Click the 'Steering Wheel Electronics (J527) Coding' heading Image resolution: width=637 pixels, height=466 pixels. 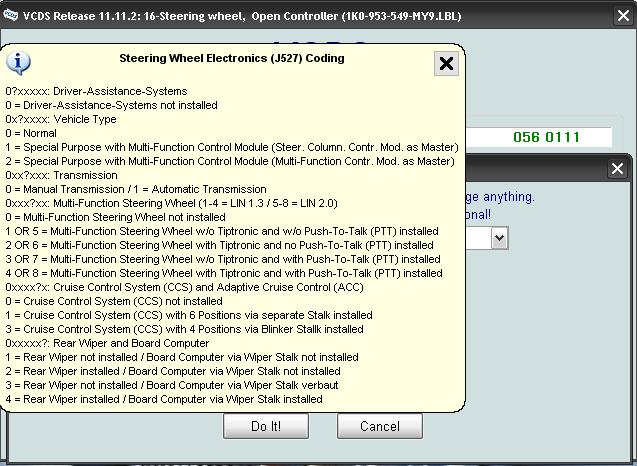[x=232, y=58]
